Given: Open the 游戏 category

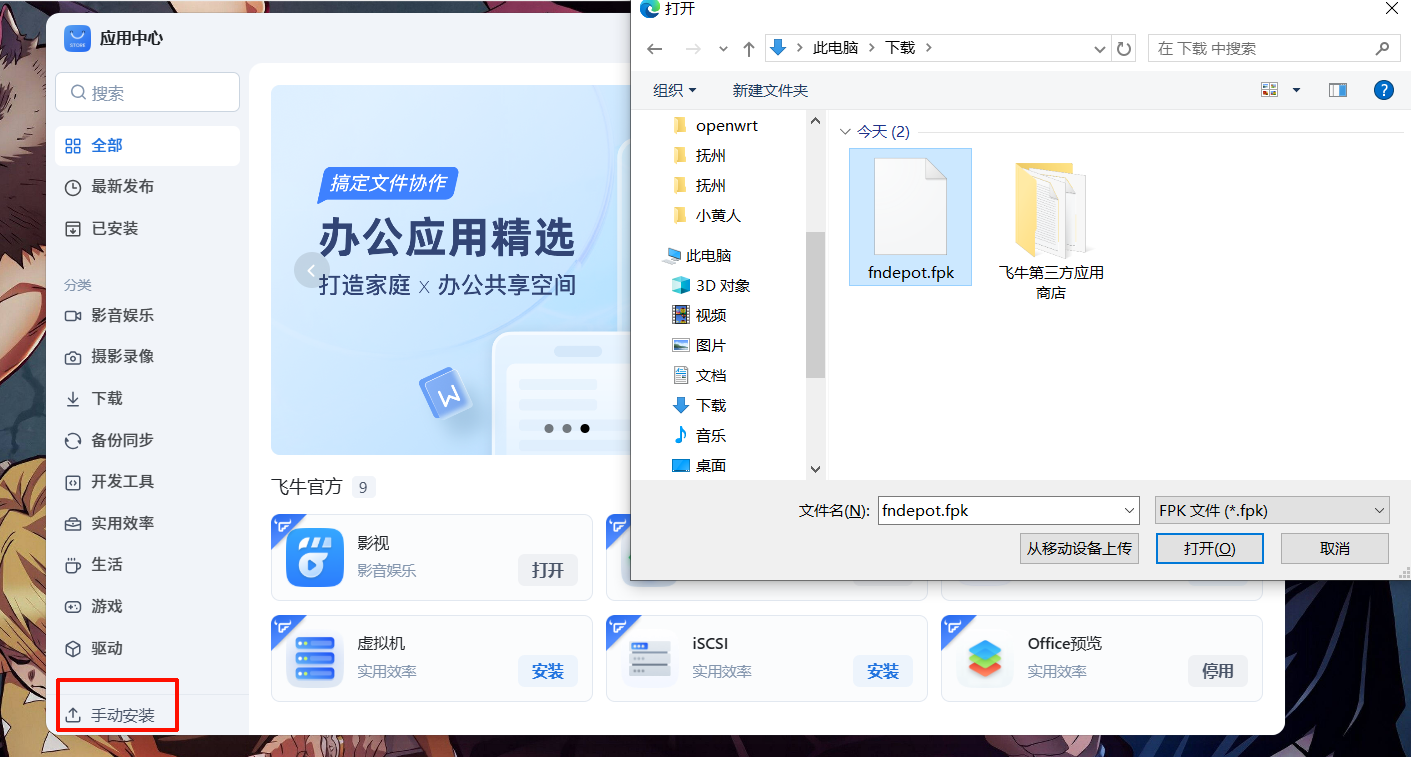Looking at the screenshot, I should pos(147,607).
